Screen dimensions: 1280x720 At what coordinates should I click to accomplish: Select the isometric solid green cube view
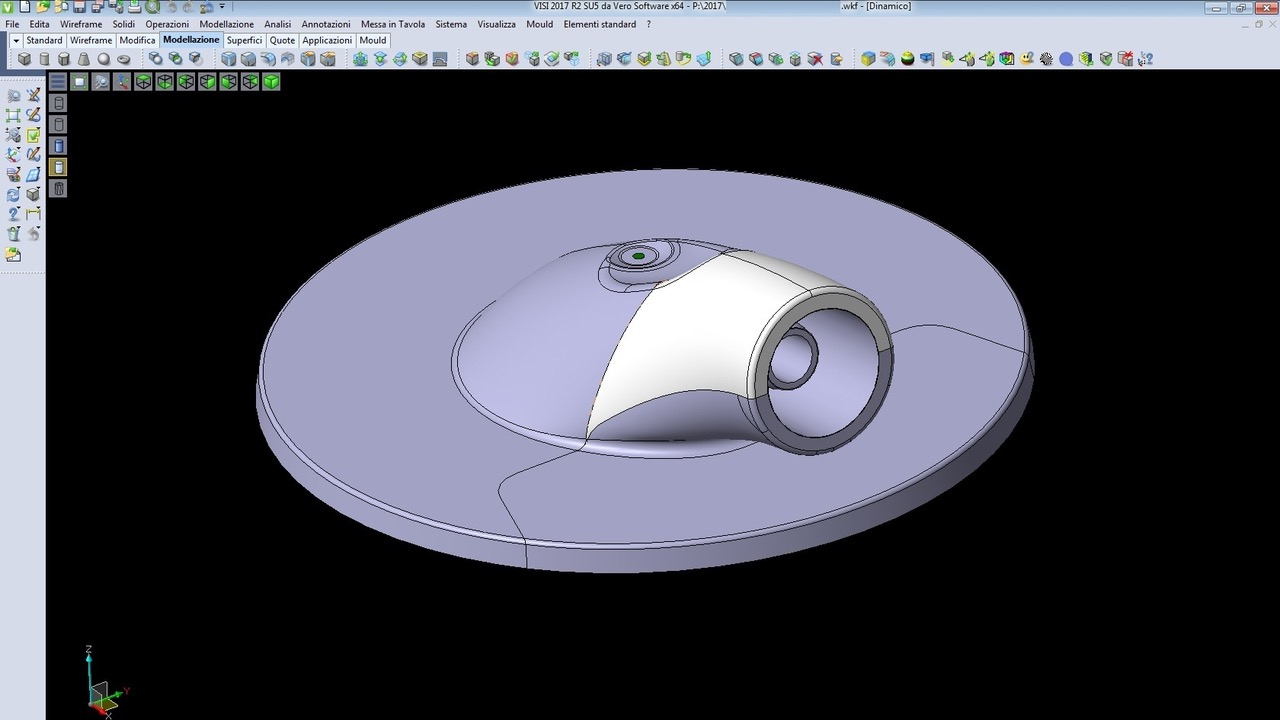[x=271, y=82]
